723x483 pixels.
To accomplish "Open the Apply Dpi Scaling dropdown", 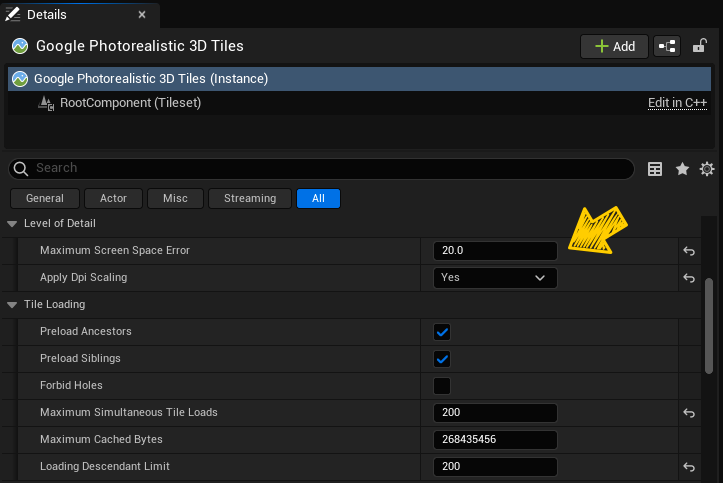I will 495,278.
